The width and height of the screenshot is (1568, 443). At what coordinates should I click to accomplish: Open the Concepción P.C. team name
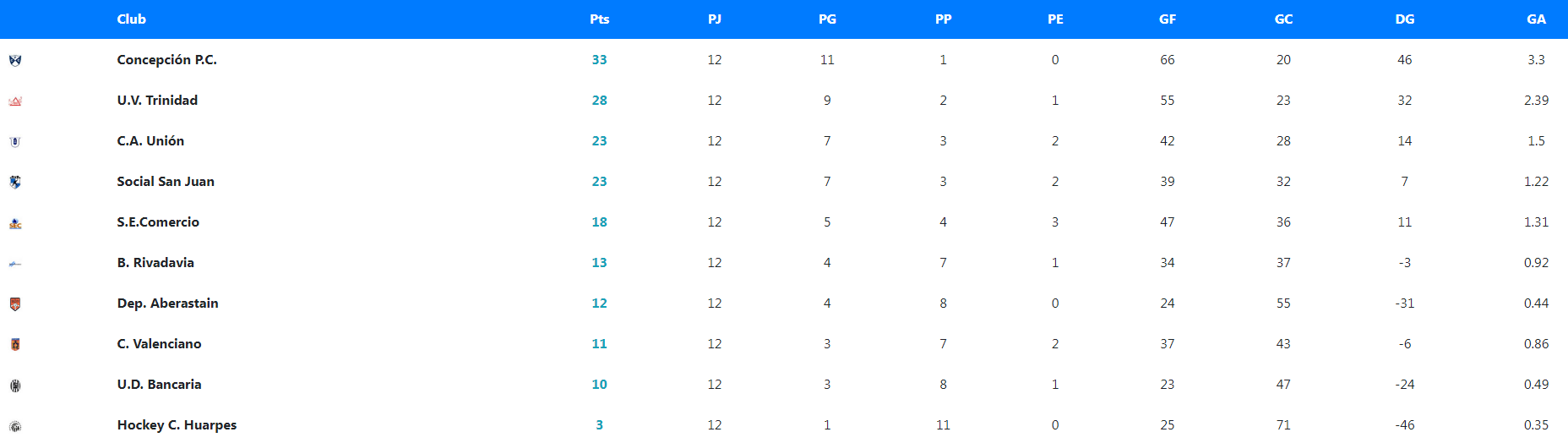coord(167,60)
